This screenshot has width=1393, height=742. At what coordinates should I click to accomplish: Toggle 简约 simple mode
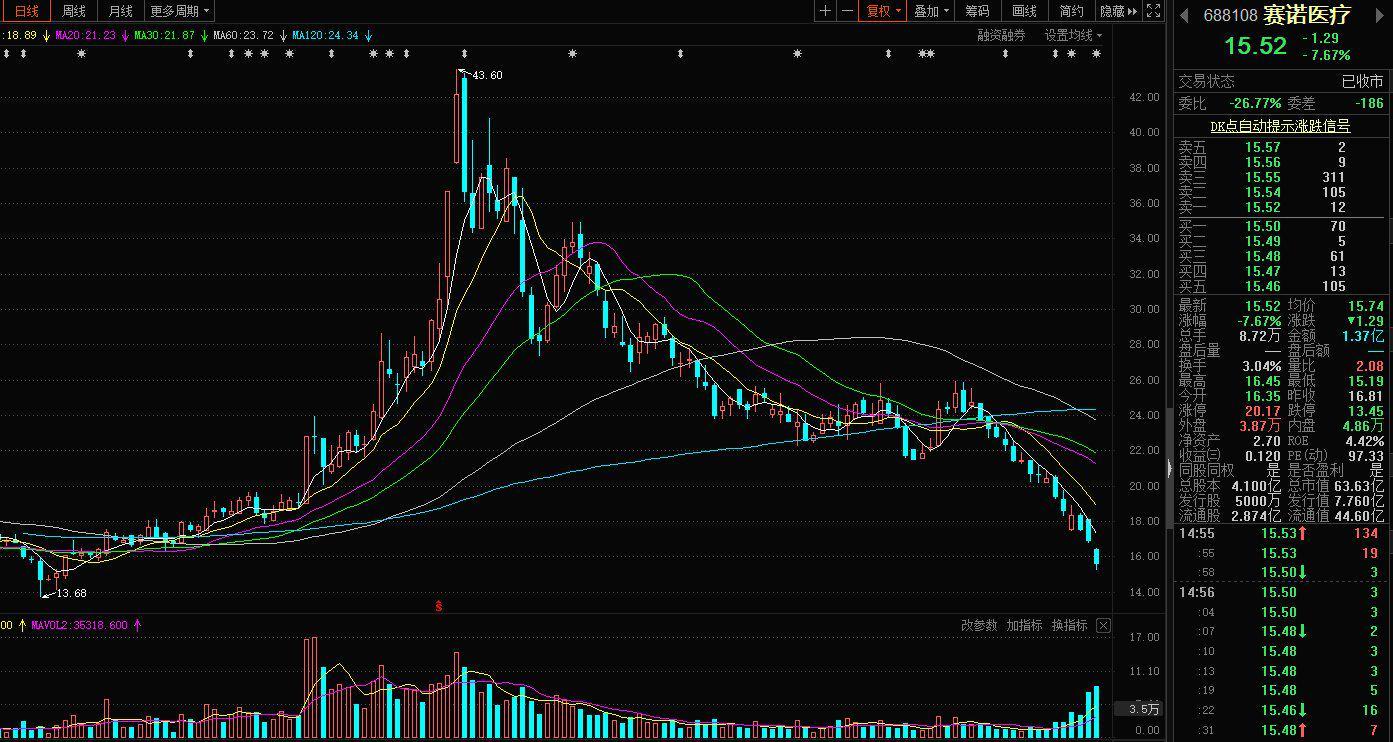(x=1071, y=11)
